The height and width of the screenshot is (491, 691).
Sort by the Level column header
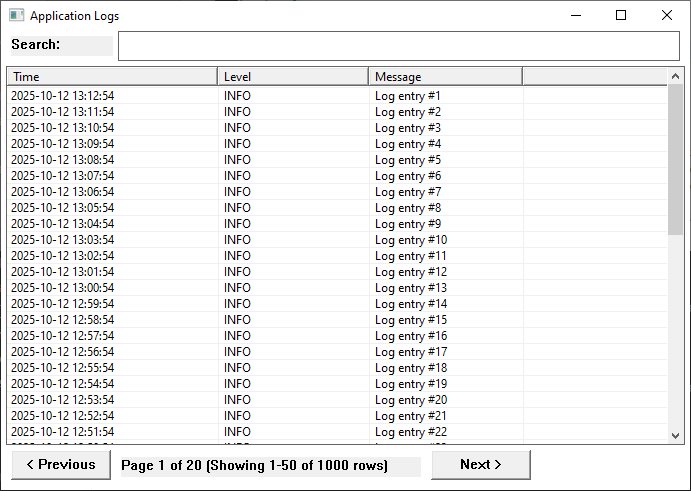click(x=293, y=77)
